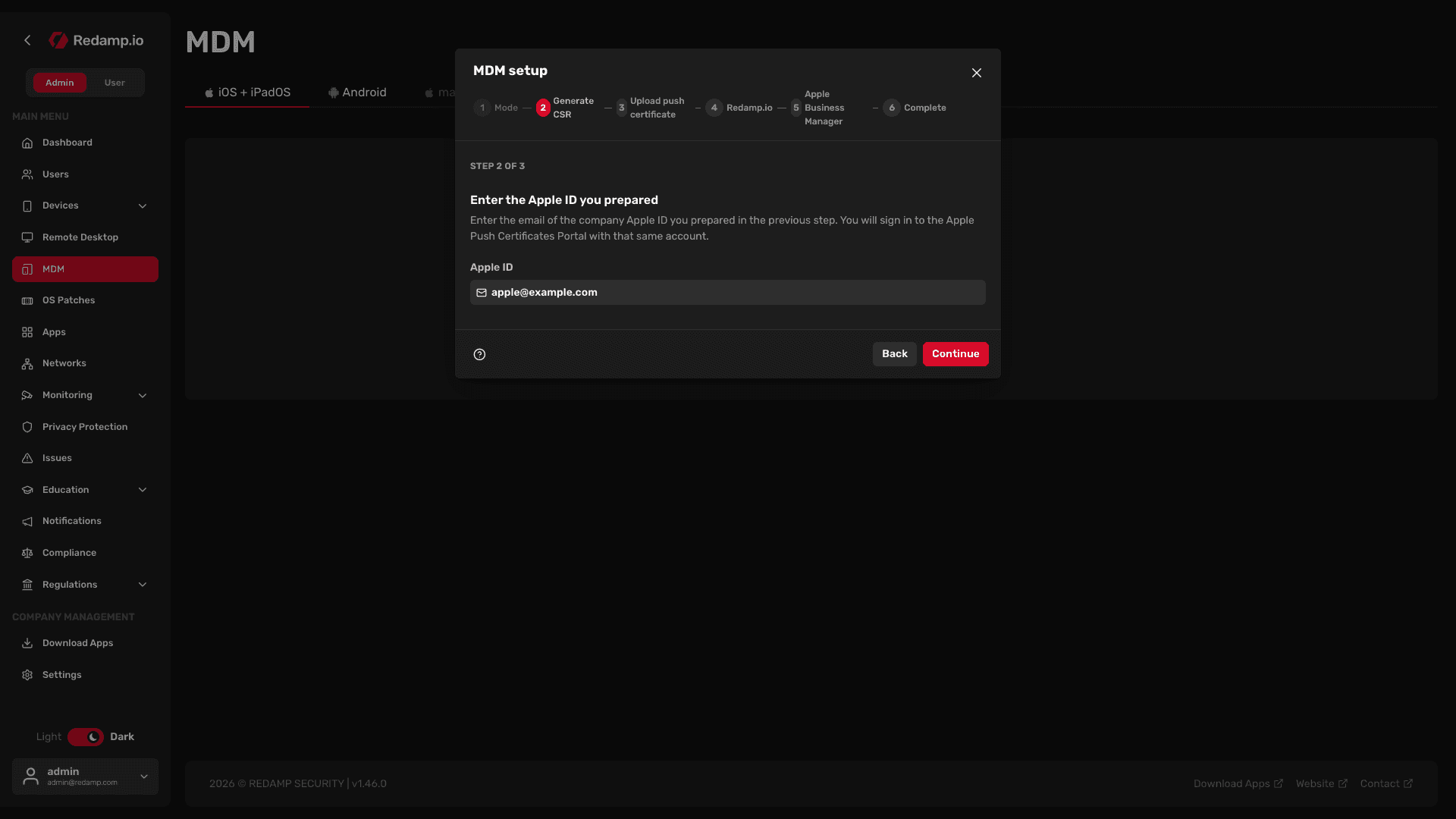The height and width of the screenshot is (819, 1456).
Task: Click step 6 Complete in wizard
Action: point(915,108)
